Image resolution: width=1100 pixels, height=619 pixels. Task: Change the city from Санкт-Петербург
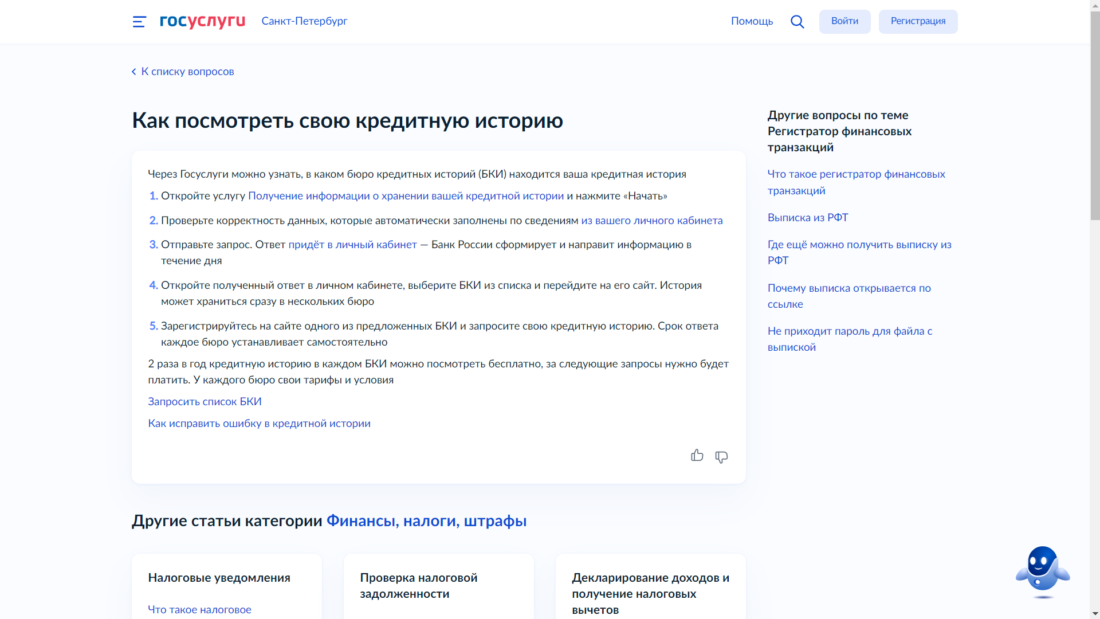(303, 20)
